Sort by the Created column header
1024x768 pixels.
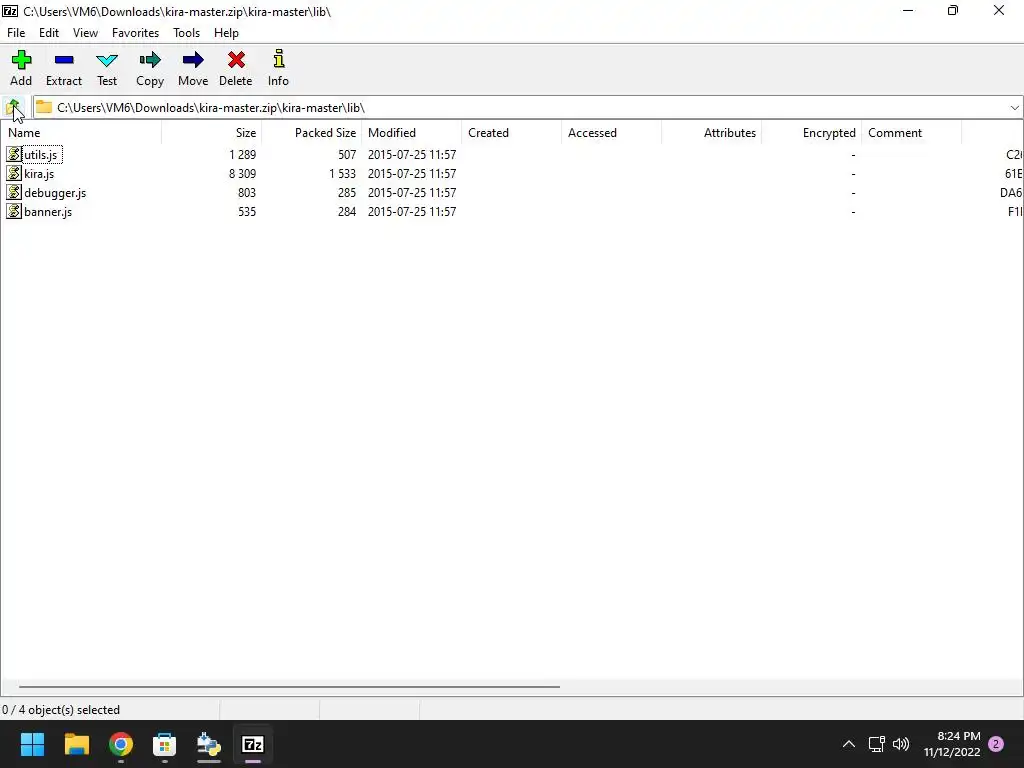pyautogui.click(x=511, y=133)
